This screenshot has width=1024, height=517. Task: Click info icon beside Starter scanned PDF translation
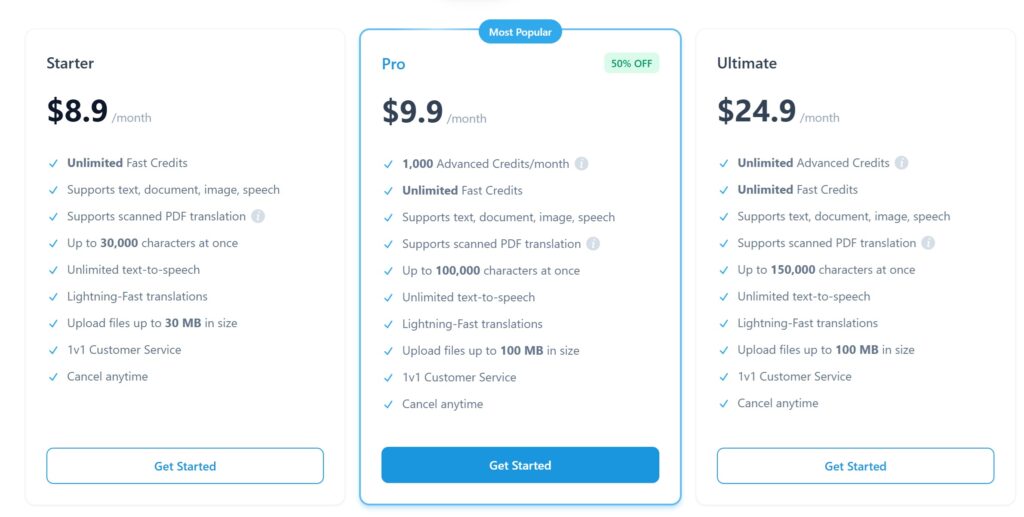click(258, 216)
